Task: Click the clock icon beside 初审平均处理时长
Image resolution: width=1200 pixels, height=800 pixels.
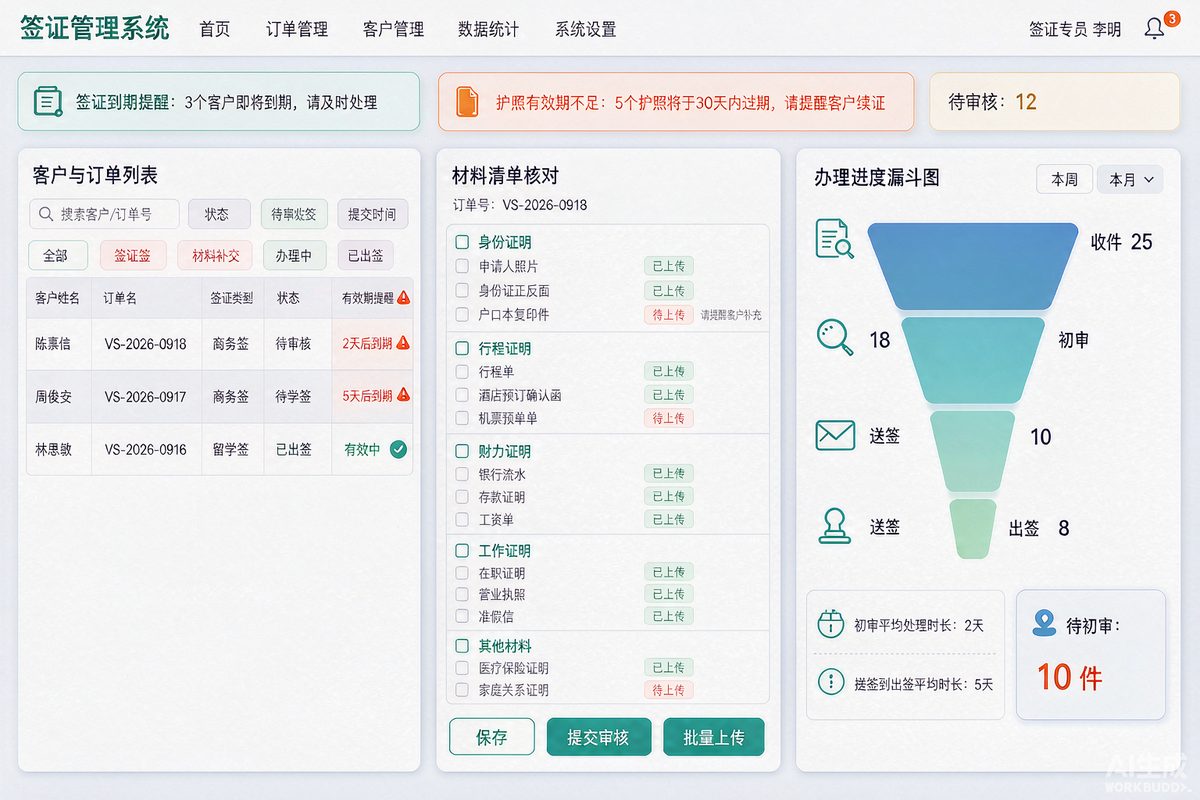Action: click(x=831, y=624)
